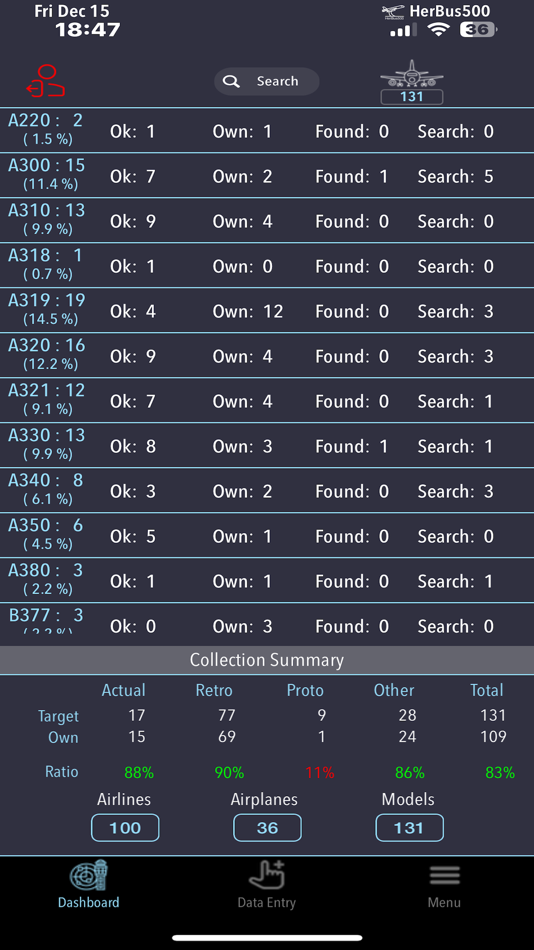Tap the Airplanes count button 36
Image resolution: width=534 pixels, height=950 pixels.
pyautogui.click(x=267, y=828)
